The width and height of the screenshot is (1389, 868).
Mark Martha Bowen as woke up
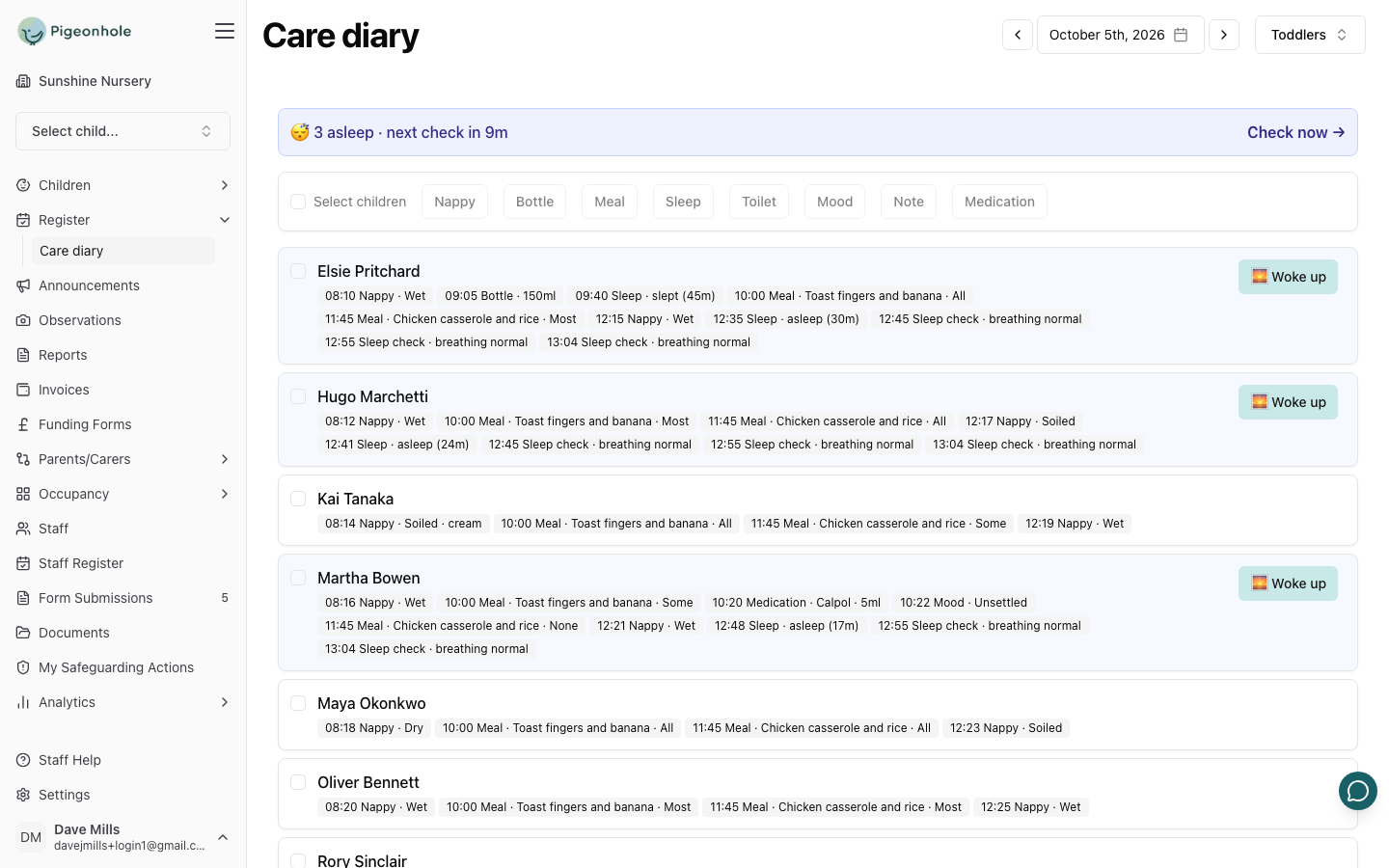pyautogui.click(x=1288, y=583)
